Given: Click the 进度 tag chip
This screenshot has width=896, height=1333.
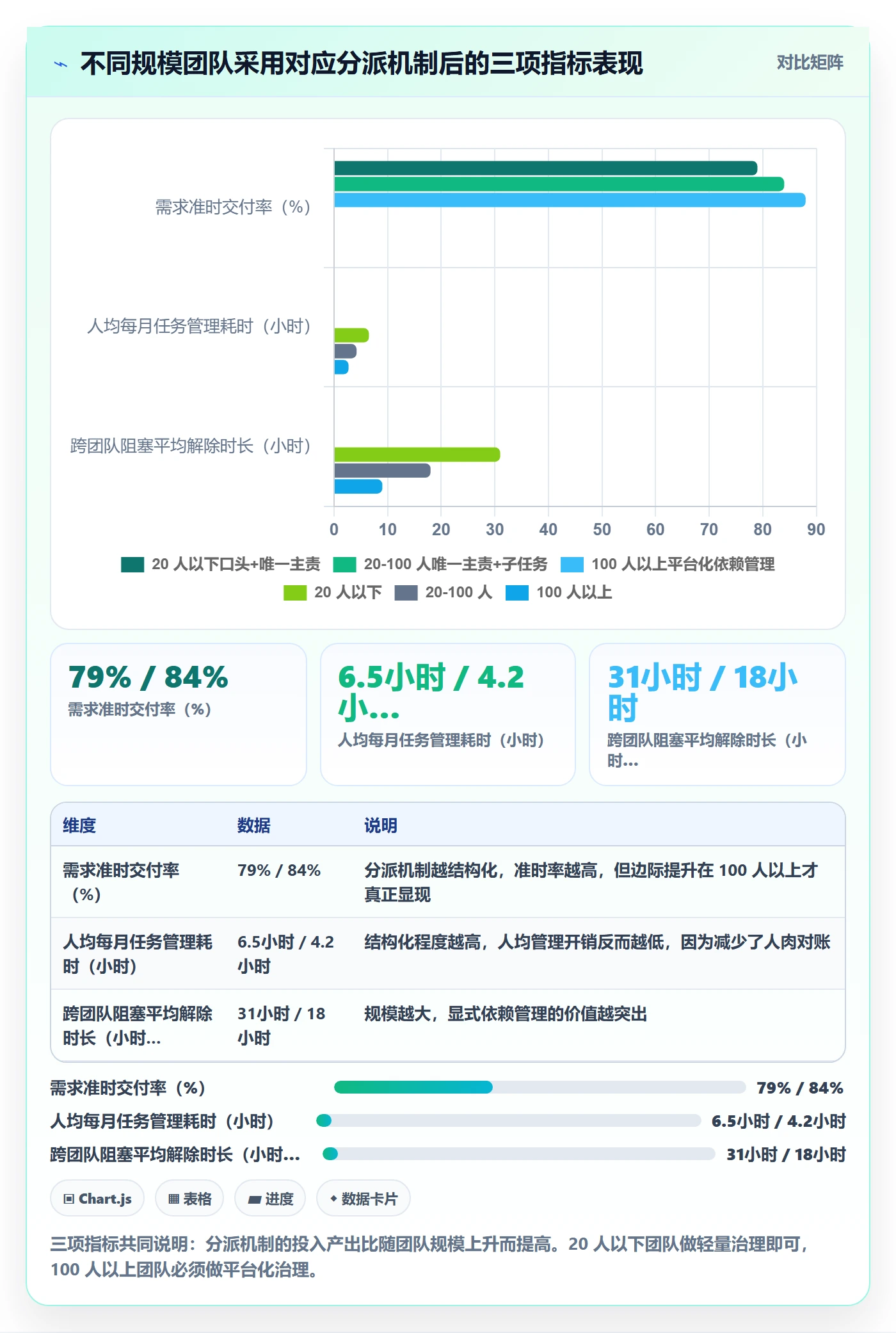Looking at the screenshot, I should point(270,1198).
